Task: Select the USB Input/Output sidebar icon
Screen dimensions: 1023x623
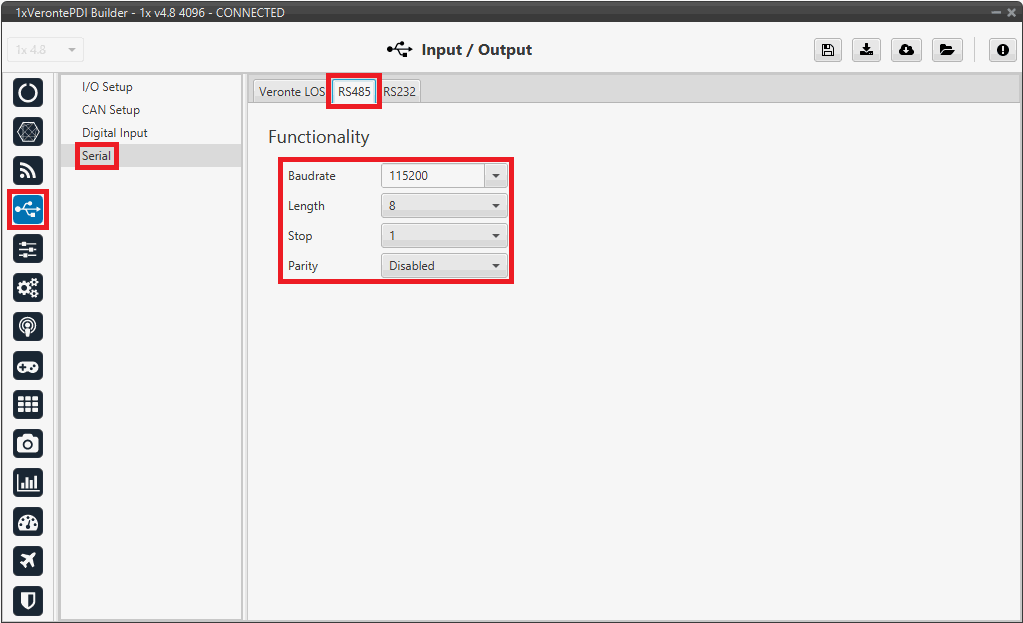Action: [x=28, y=209]
